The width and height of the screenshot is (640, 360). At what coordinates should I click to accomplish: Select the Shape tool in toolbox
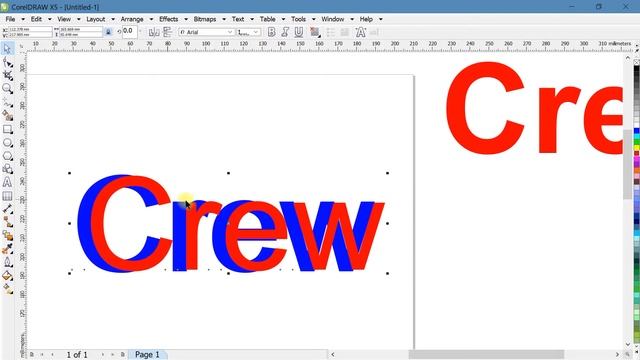point(7,62)
